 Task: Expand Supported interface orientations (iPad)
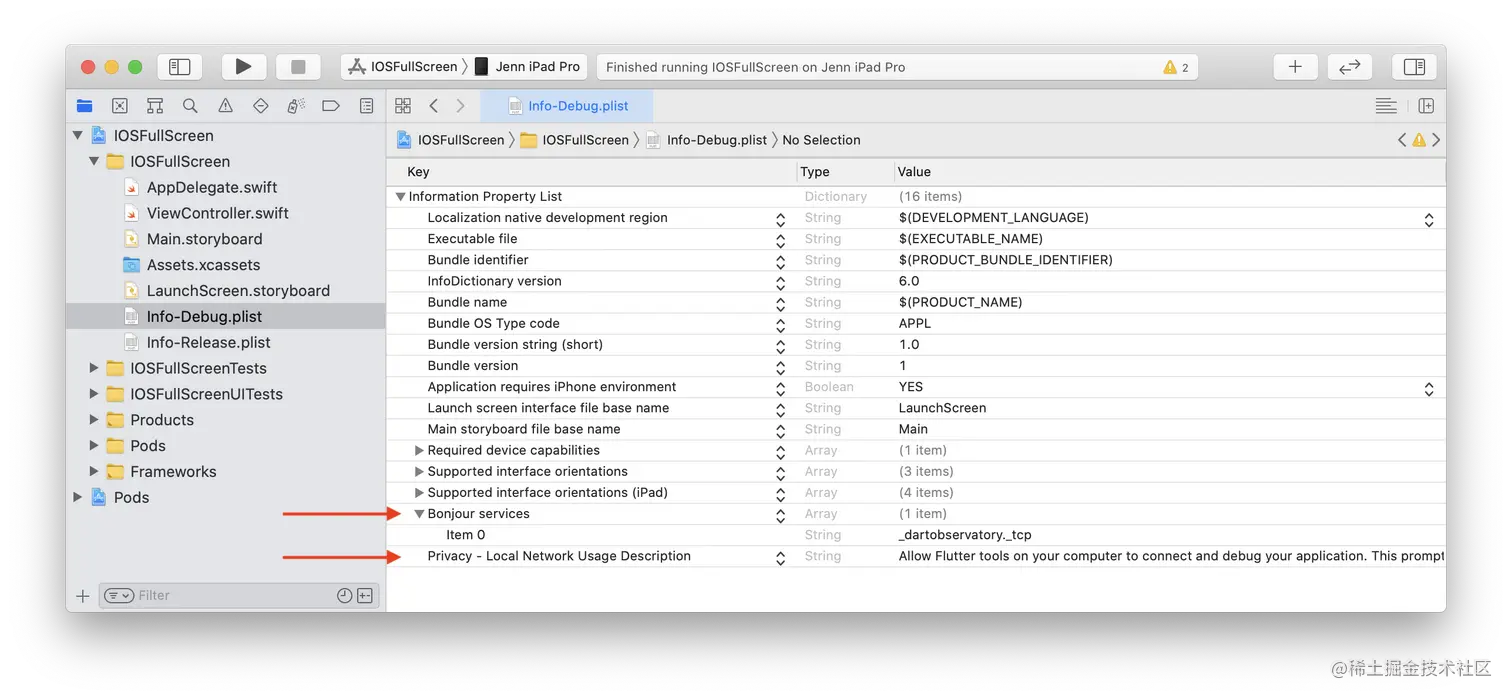418,492
